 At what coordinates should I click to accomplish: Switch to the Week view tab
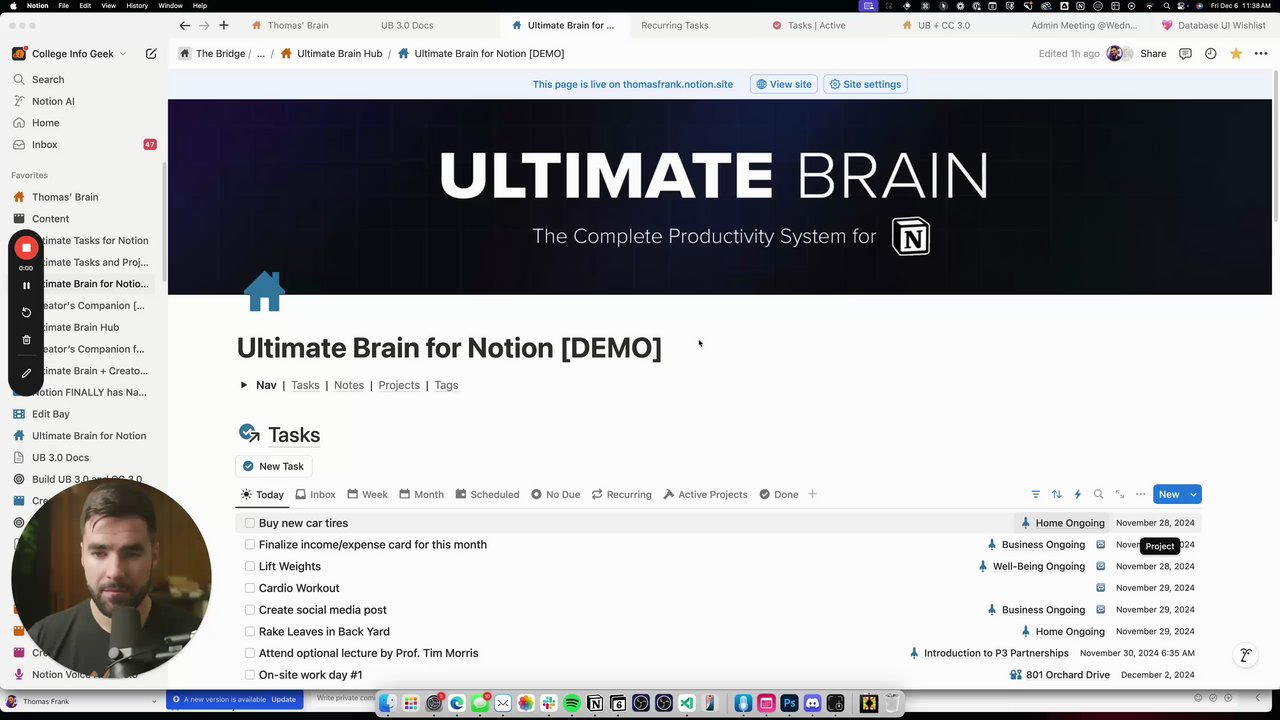tap(367, 494)
